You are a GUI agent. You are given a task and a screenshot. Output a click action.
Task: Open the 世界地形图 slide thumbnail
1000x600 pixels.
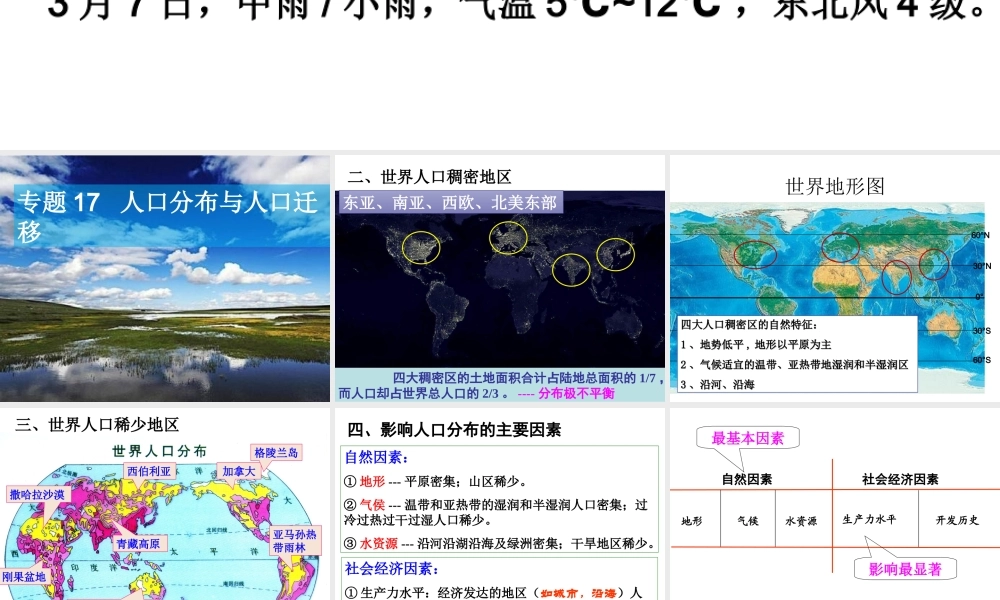(835, 278)
